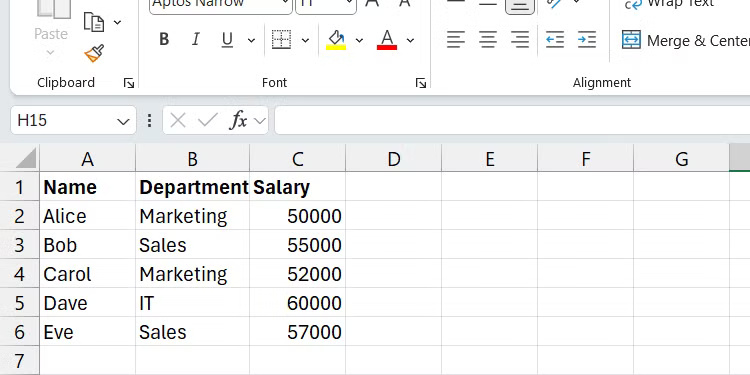Click Marketing in Alice's row

[x=192, y=216]
